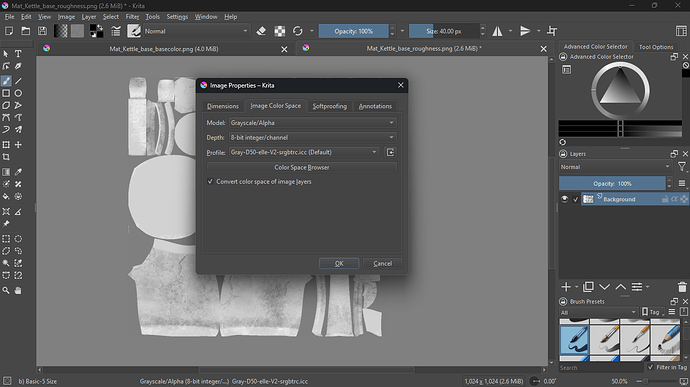The image size is (690, 387).
Task: Click the brush presets Search field
Action: [601, 367]
